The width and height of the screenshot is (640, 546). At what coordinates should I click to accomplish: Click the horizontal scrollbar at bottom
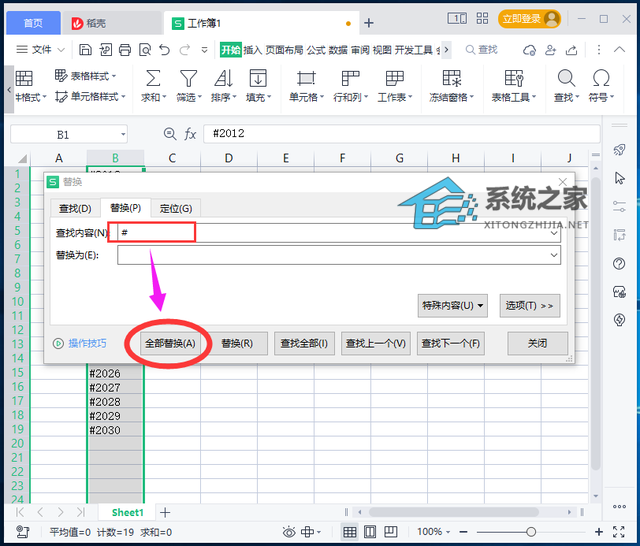pos(454,512)
